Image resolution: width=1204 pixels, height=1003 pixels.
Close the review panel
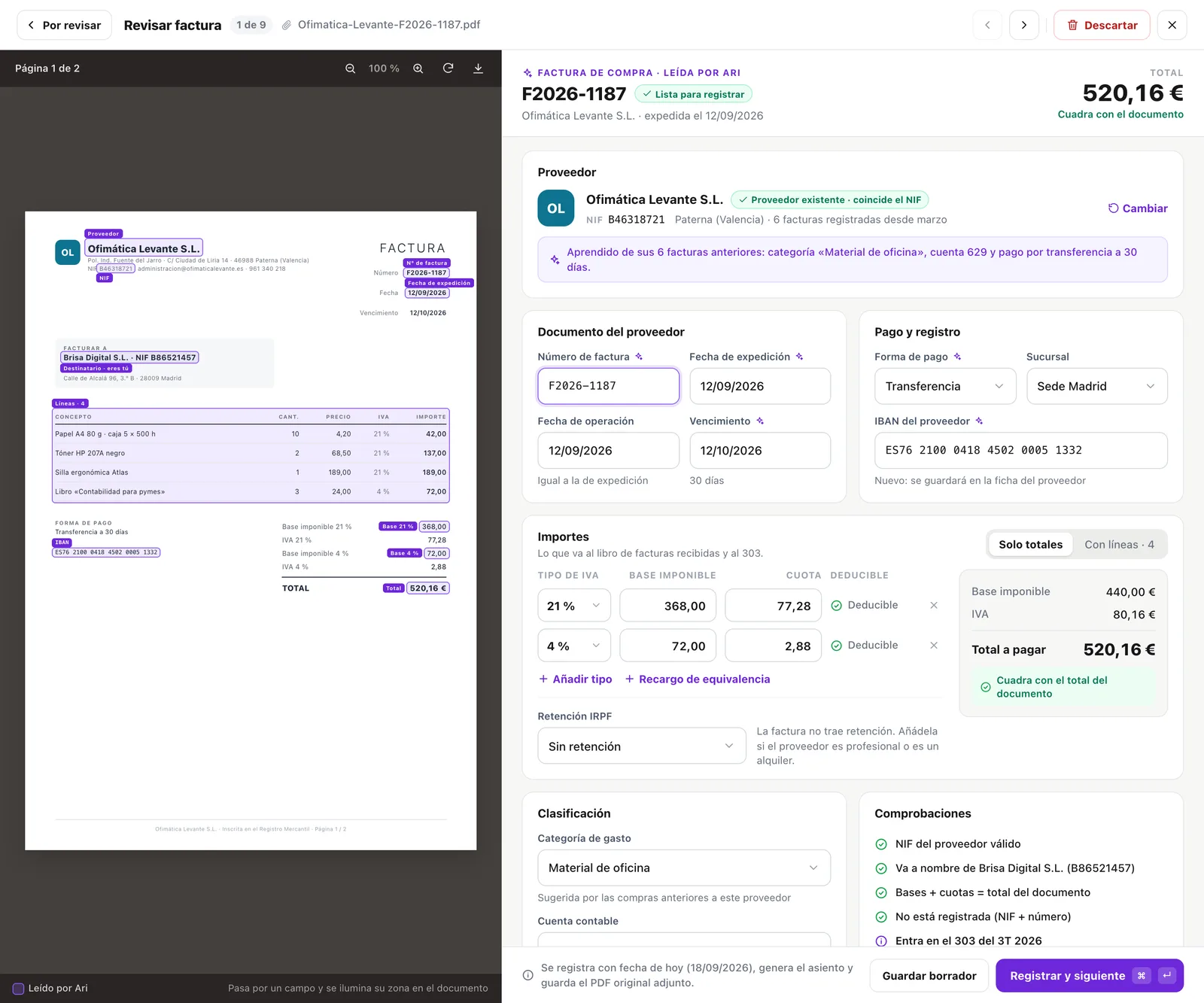coord(1172,25)
